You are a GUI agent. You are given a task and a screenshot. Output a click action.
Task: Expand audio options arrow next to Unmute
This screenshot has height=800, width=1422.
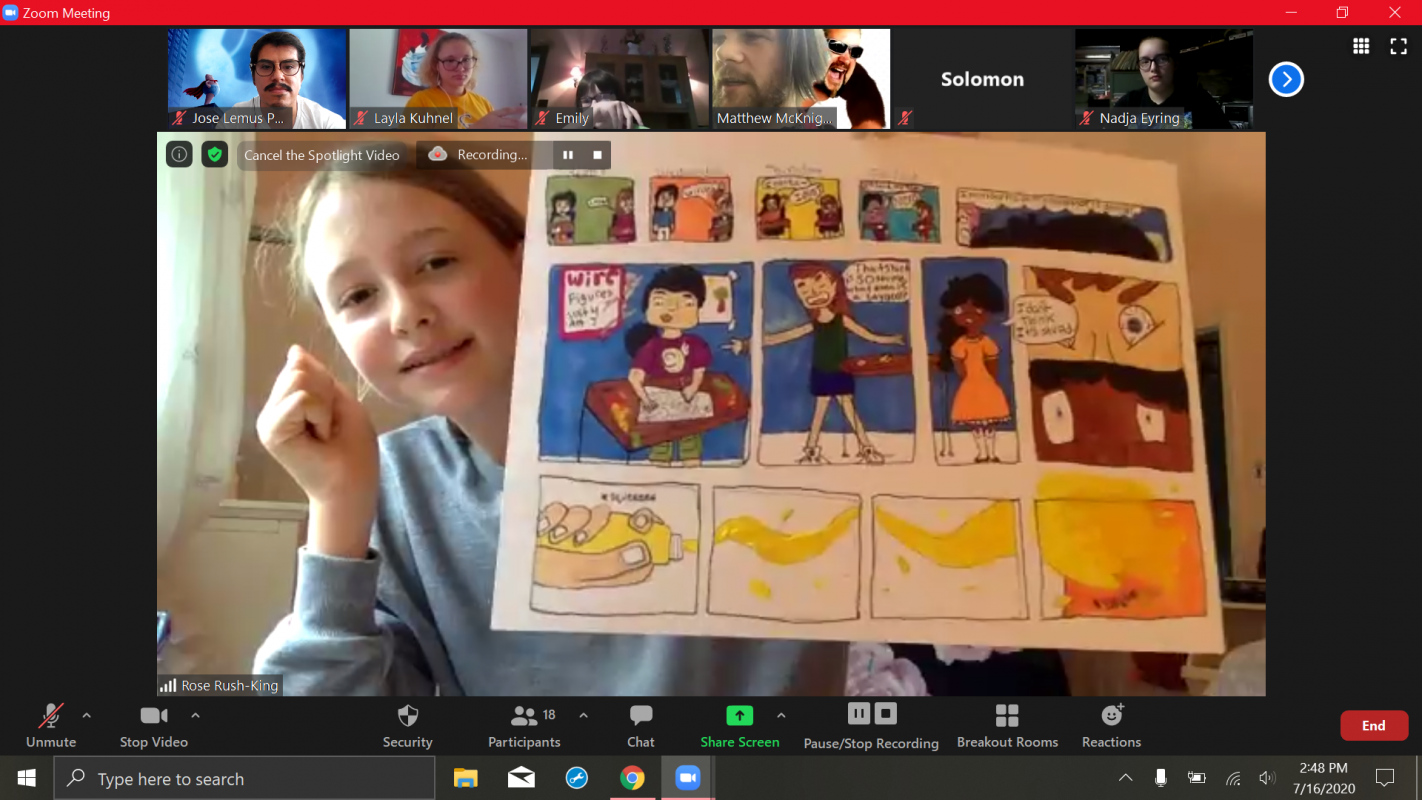pos(86,715)
